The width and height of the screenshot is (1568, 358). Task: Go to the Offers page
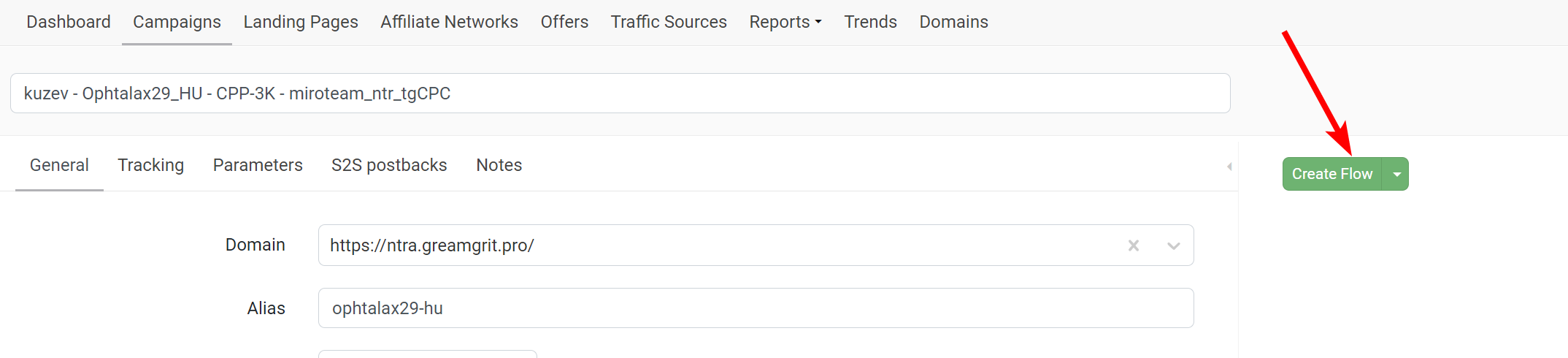pos(564,22)
